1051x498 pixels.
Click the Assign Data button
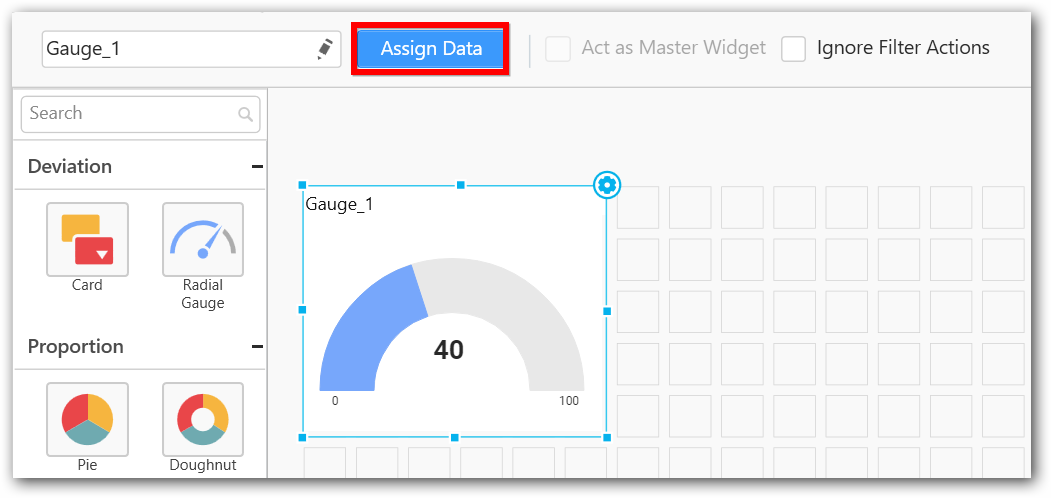coord(431,49)
